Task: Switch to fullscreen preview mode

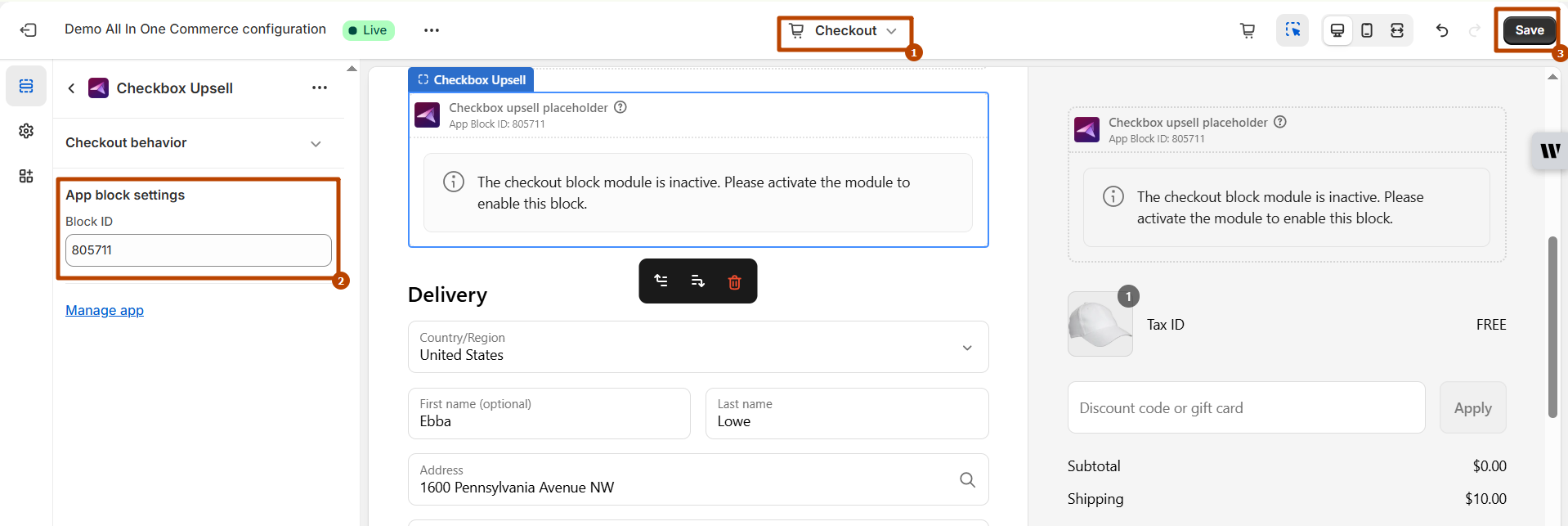Action: tap(1397, 30)
